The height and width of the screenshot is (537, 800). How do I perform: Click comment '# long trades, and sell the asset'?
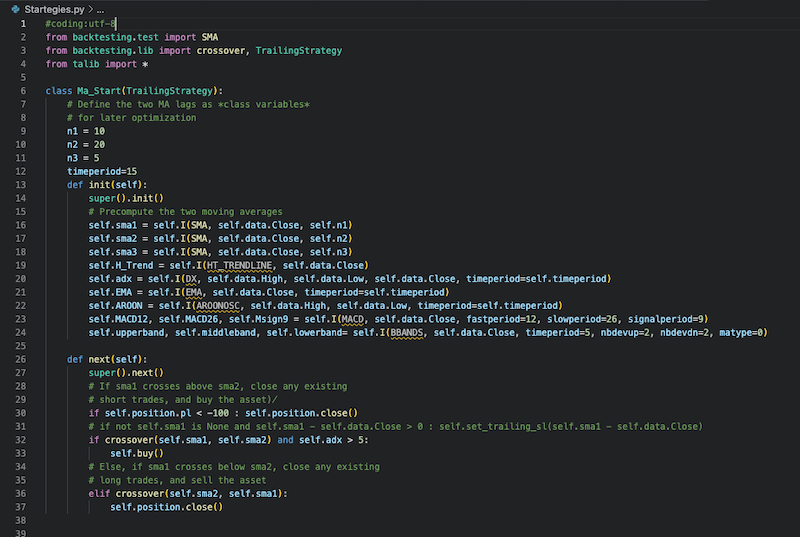point(177,480)
